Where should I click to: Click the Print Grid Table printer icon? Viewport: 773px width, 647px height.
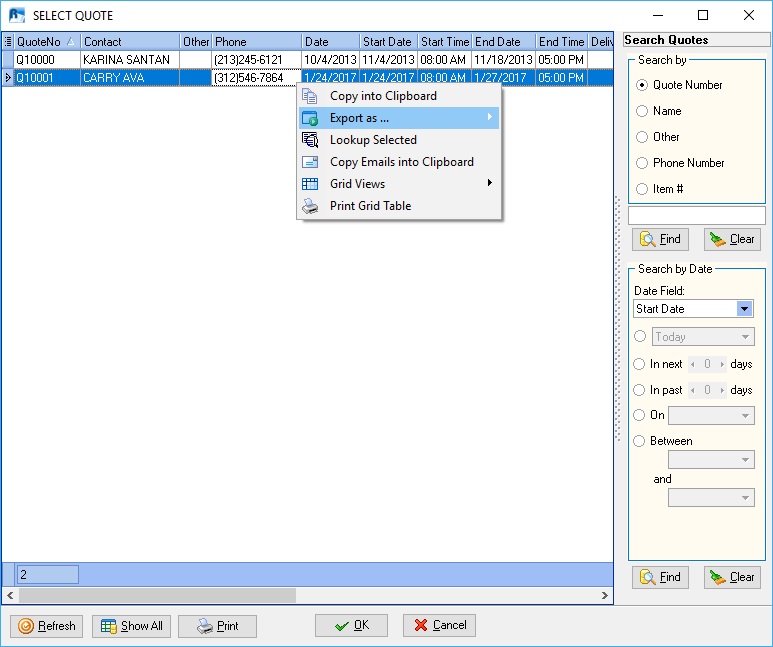tap(310, 207)
